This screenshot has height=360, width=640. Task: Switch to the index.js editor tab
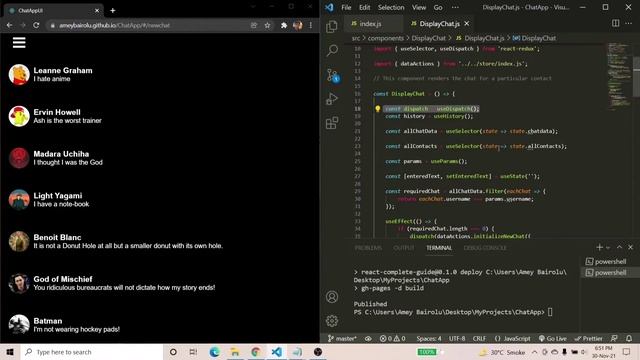click(x=371, y=24)
